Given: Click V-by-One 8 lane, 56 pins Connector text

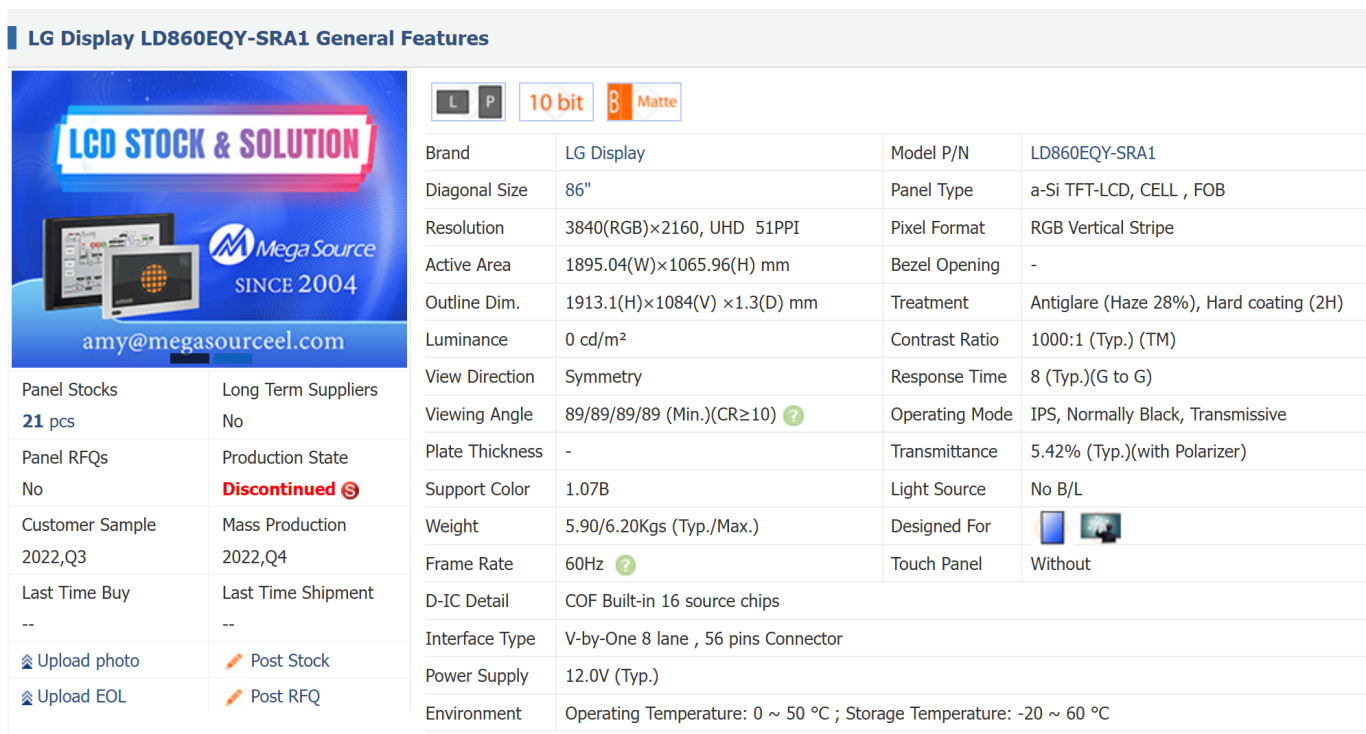Looking at the screenshot, I should pos(703,639).
